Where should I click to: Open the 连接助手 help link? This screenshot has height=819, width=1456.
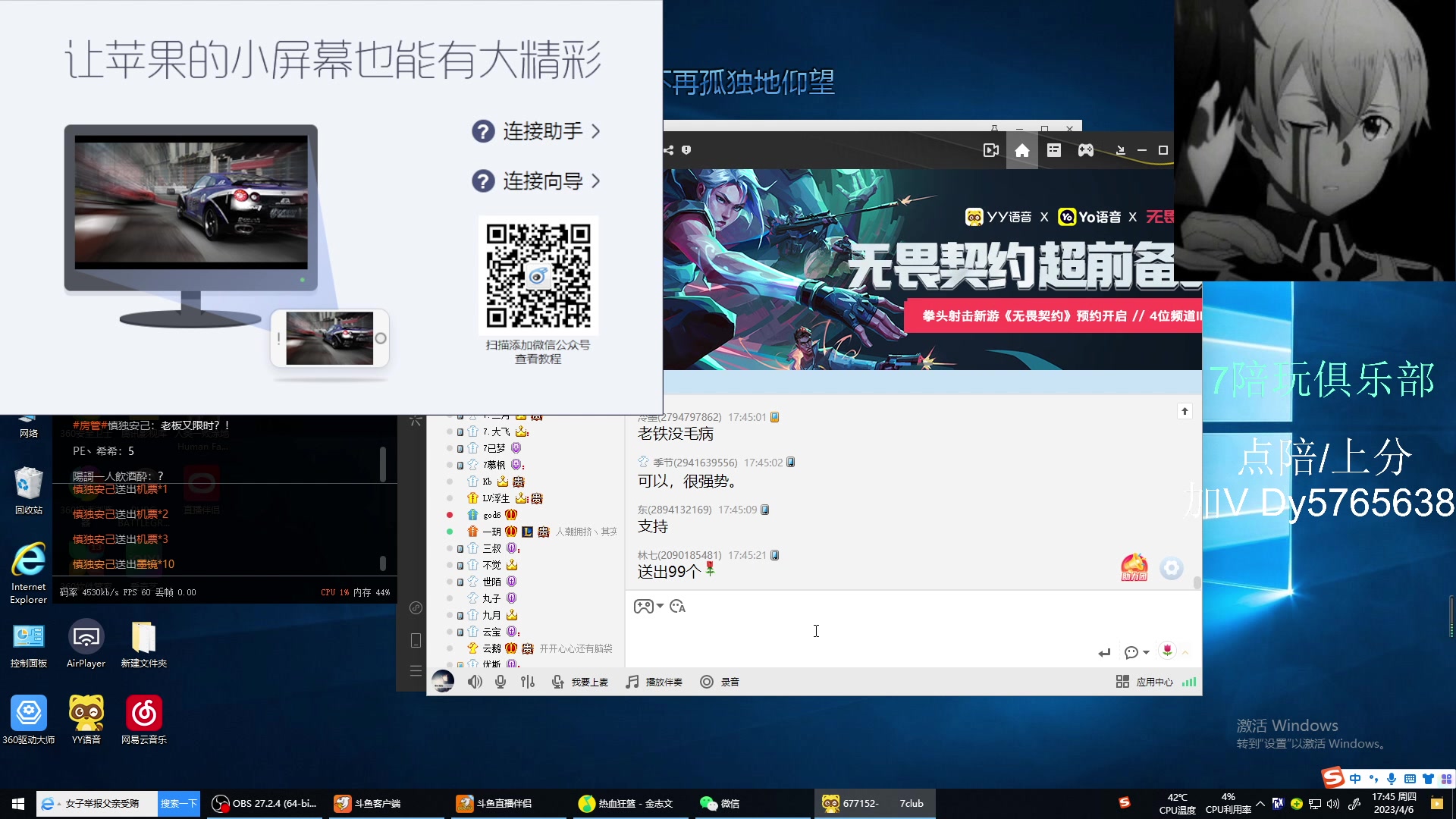[536, 131]
